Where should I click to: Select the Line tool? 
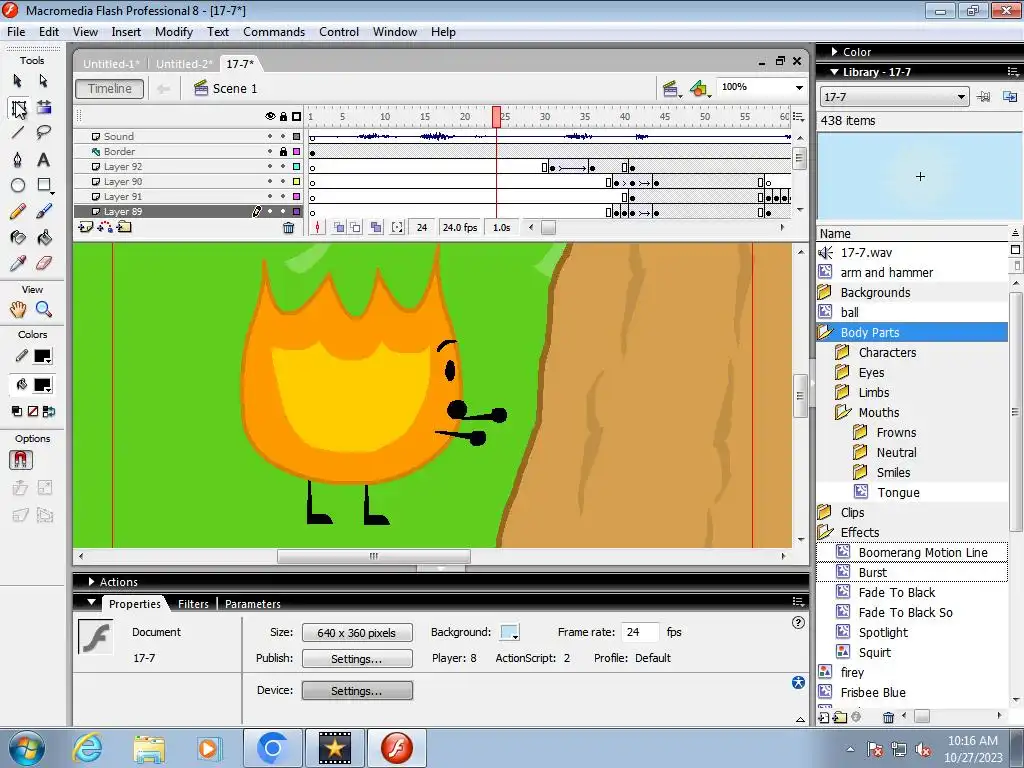[18, 133]
